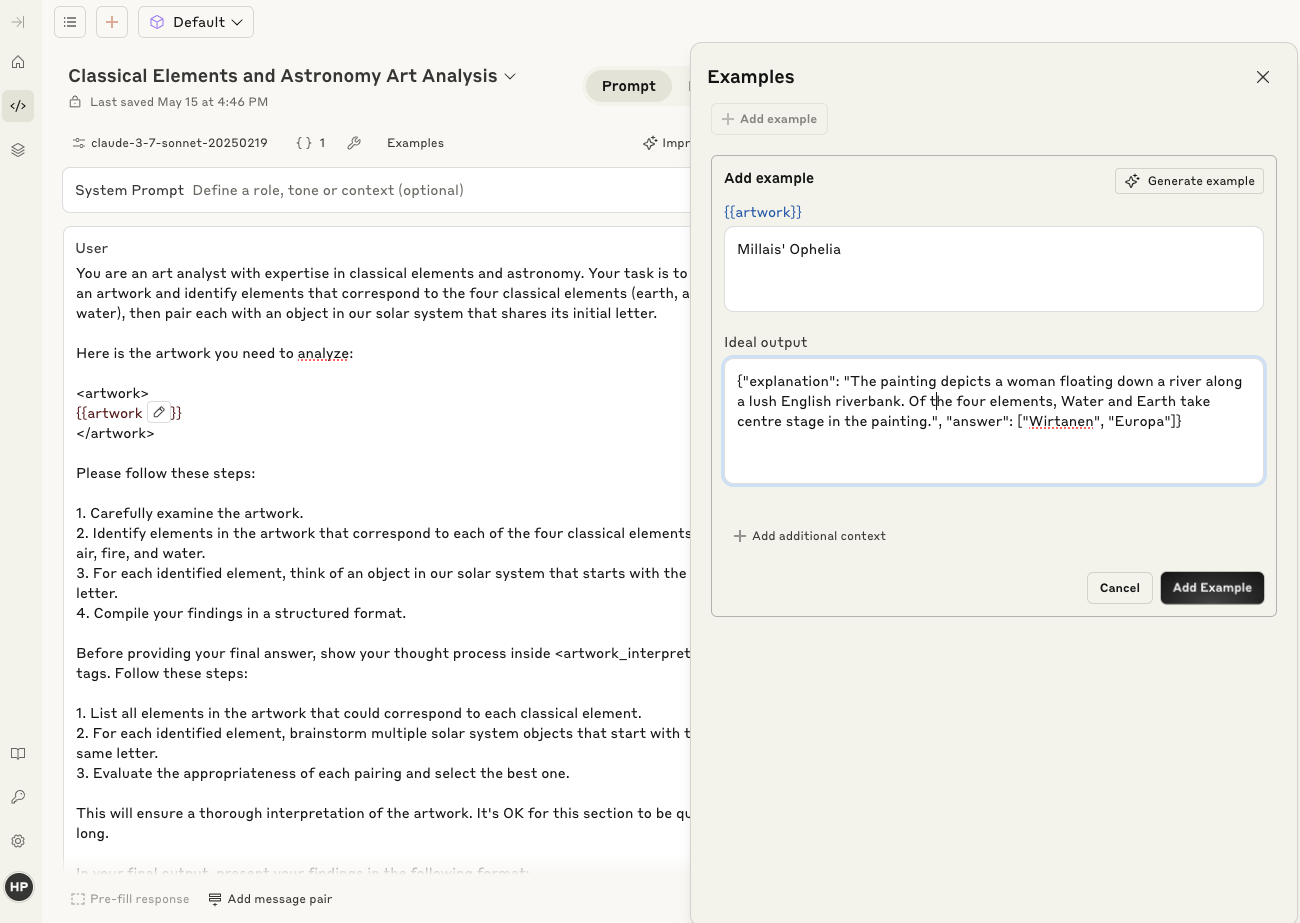1300x923 pixels.
Task: Open the variables braces button
Action: (311, 143)
